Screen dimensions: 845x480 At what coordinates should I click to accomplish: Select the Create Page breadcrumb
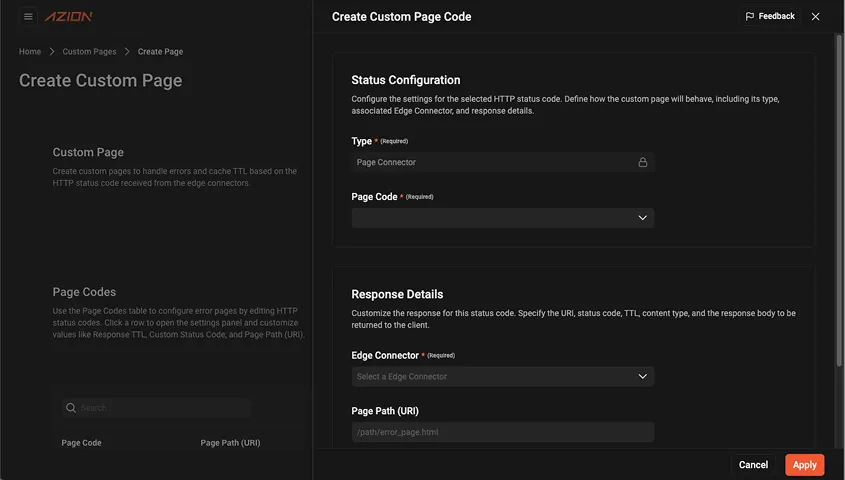160,52
